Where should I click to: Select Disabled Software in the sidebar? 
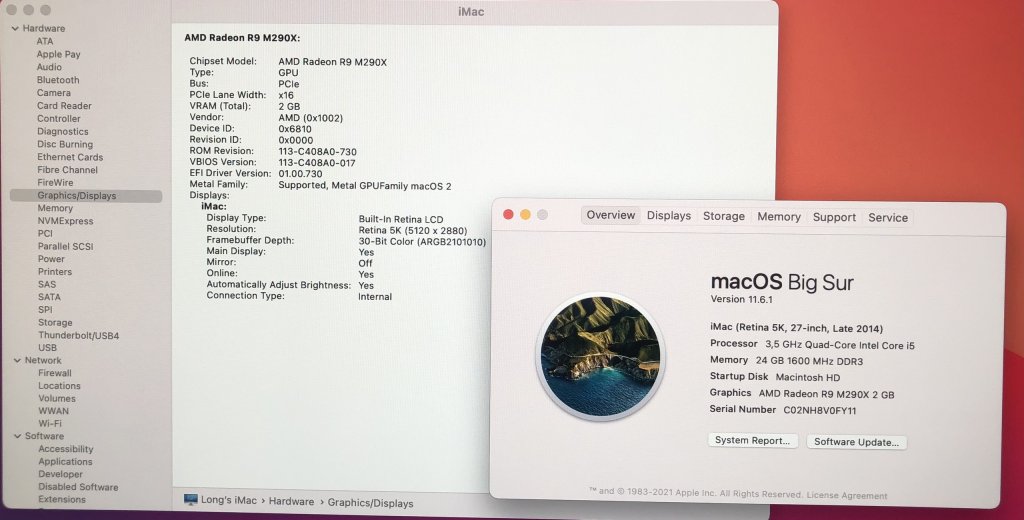coord(78,487)
